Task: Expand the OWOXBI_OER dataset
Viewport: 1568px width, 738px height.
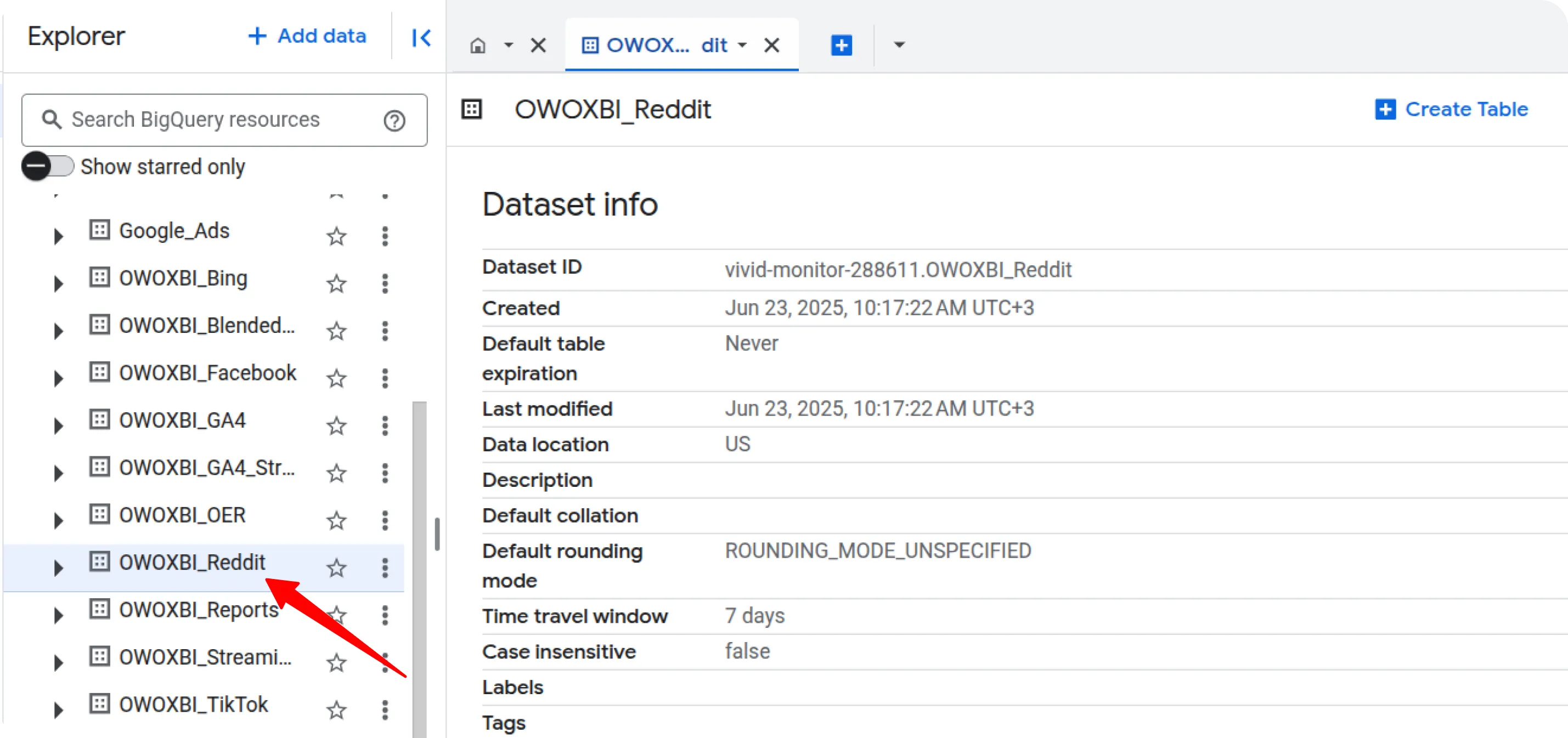Action: 58,520
